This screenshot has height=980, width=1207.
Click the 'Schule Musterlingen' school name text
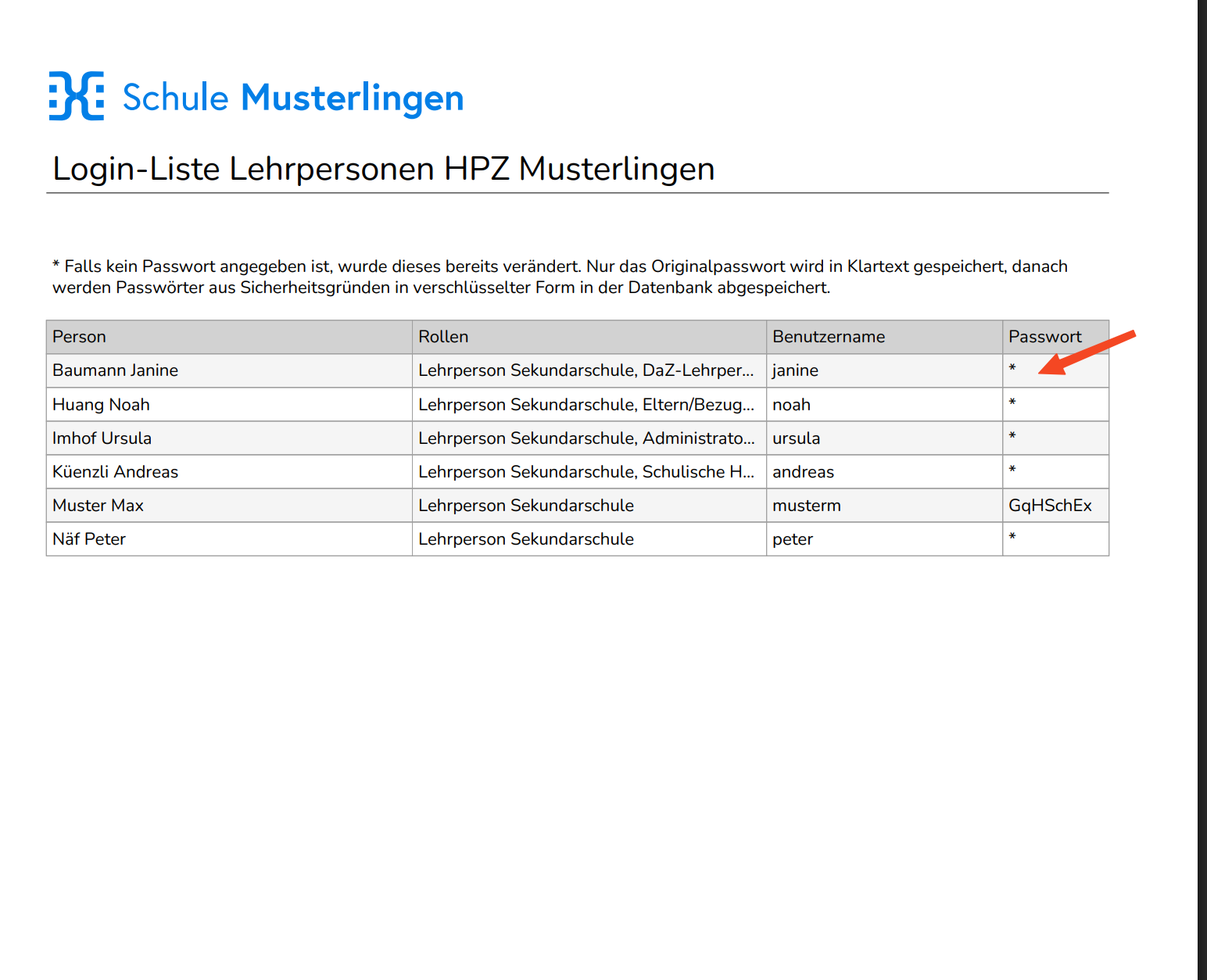pyautogui.click(x=293, y=98)
